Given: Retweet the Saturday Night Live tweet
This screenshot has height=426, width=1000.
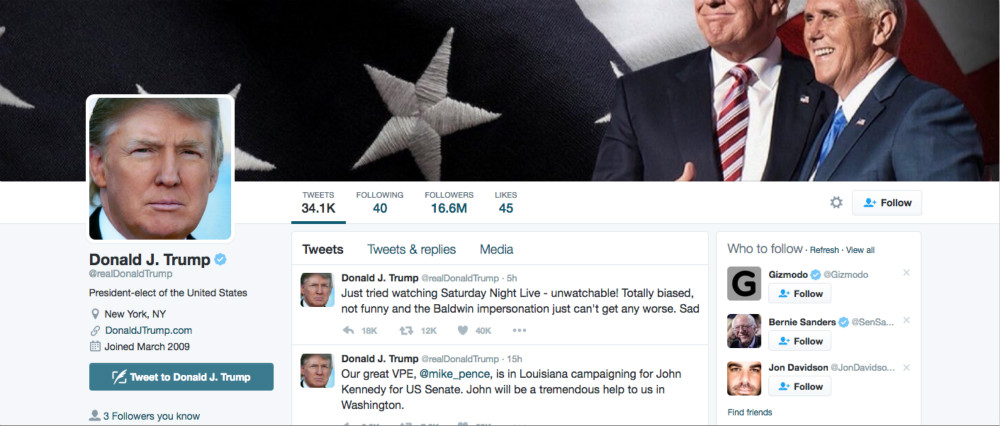Looking at the screenshot, I should pyautogui.click(x=406, y=330).
